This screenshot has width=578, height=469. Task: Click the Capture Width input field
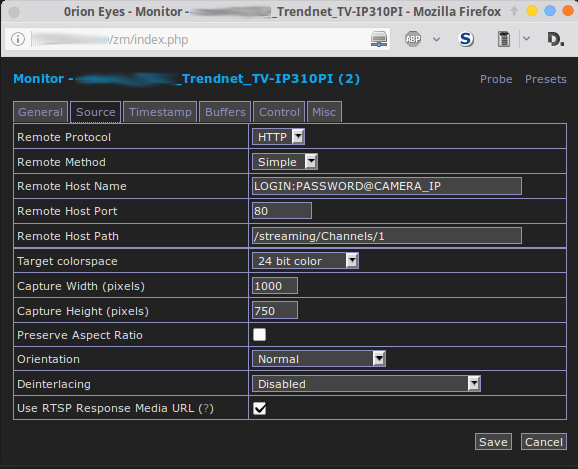[275, 286]
